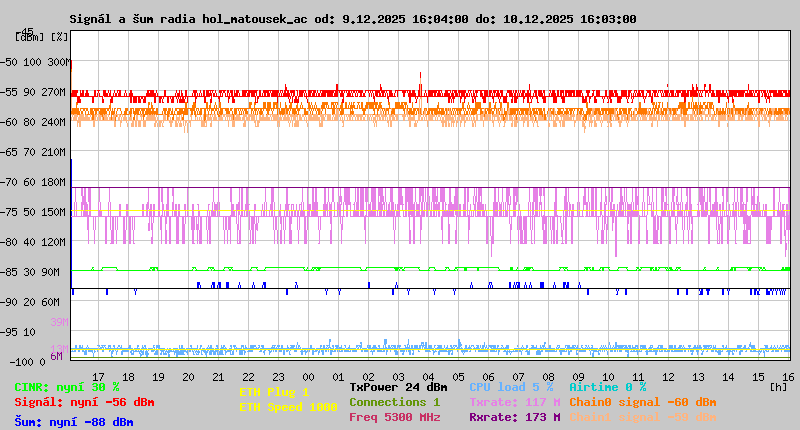
Task: Select the 'Šum: nyní -88 dBm' legend entry
Action: tap(74, 422)
